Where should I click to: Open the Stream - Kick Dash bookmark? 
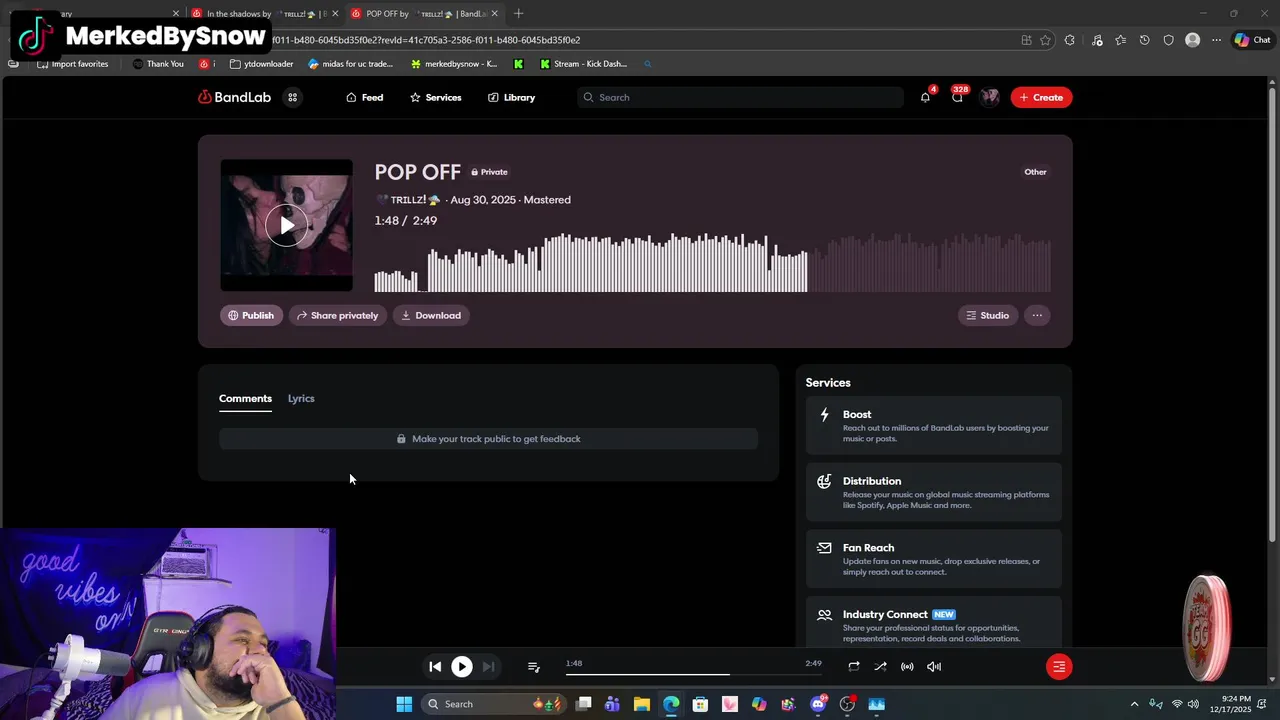click(x=583, y=64)
